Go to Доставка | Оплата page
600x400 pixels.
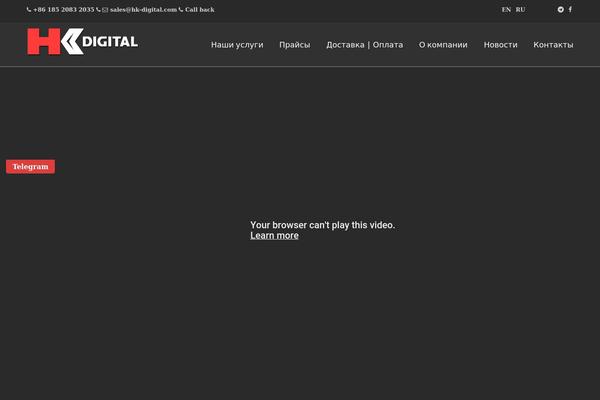[x=365, y=45]
